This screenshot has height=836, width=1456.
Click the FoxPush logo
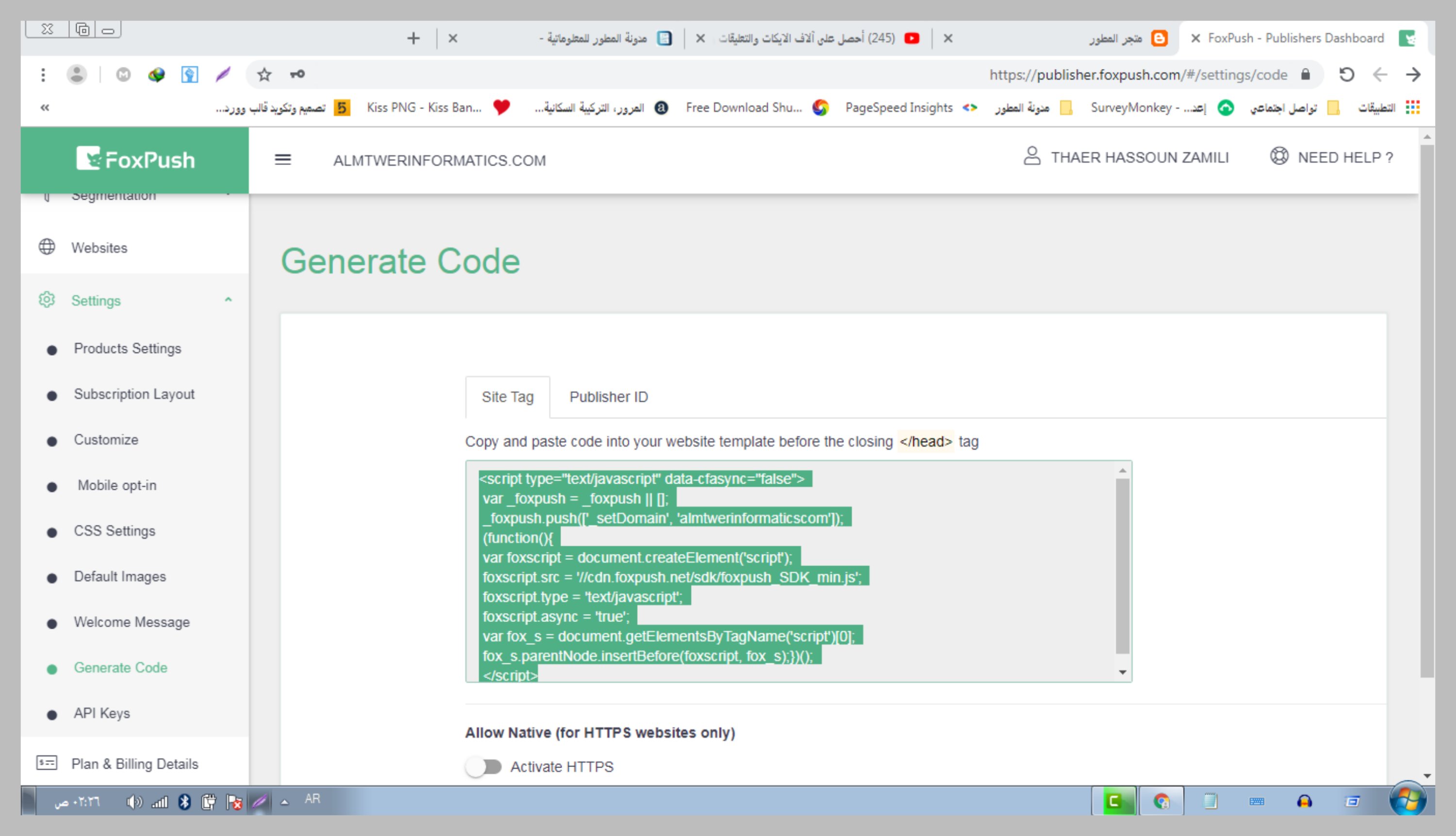tap(135, 159)
